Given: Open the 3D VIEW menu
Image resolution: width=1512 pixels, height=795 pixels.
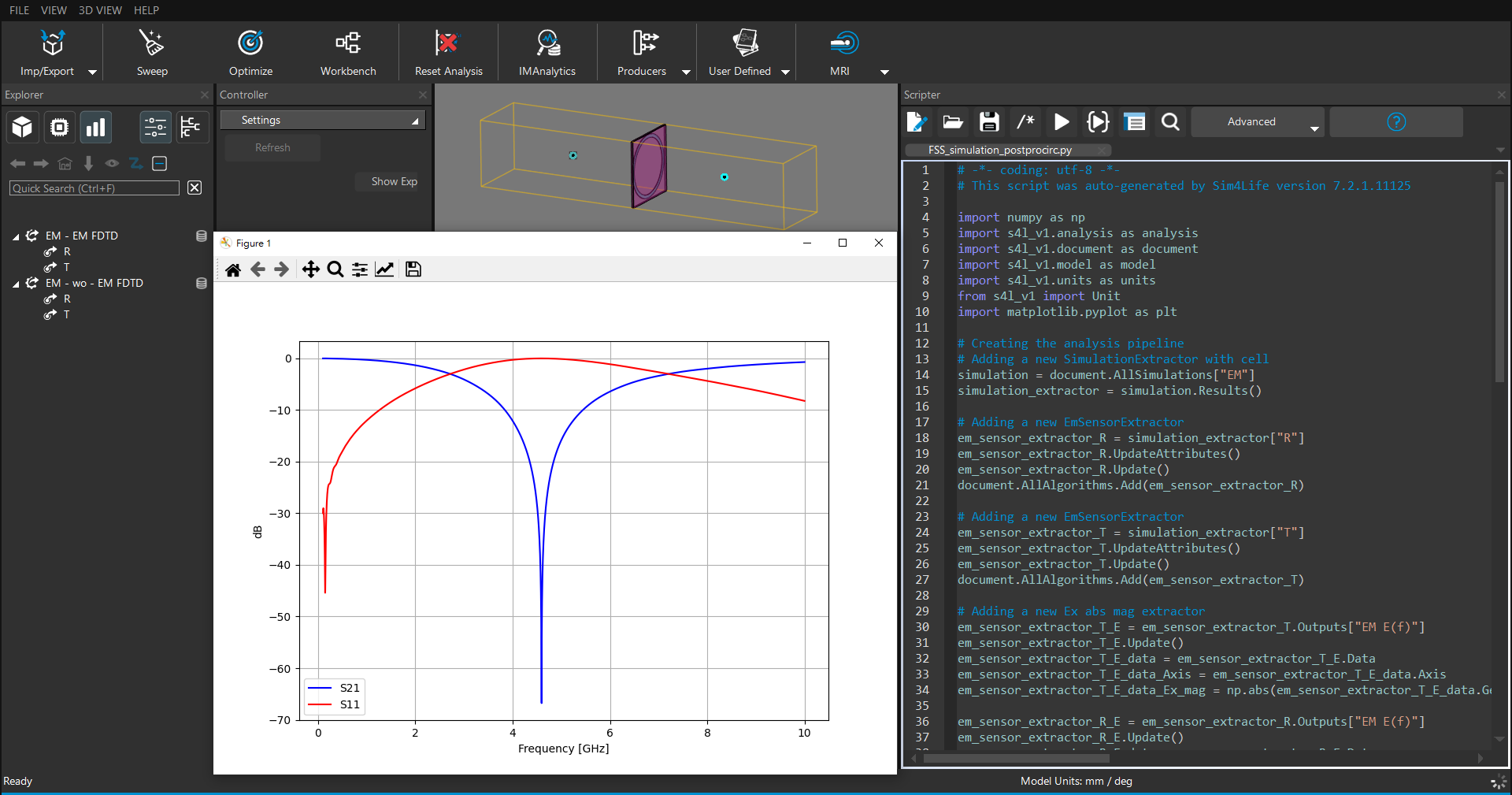Looking at the screenshot, I should (100, 10).
